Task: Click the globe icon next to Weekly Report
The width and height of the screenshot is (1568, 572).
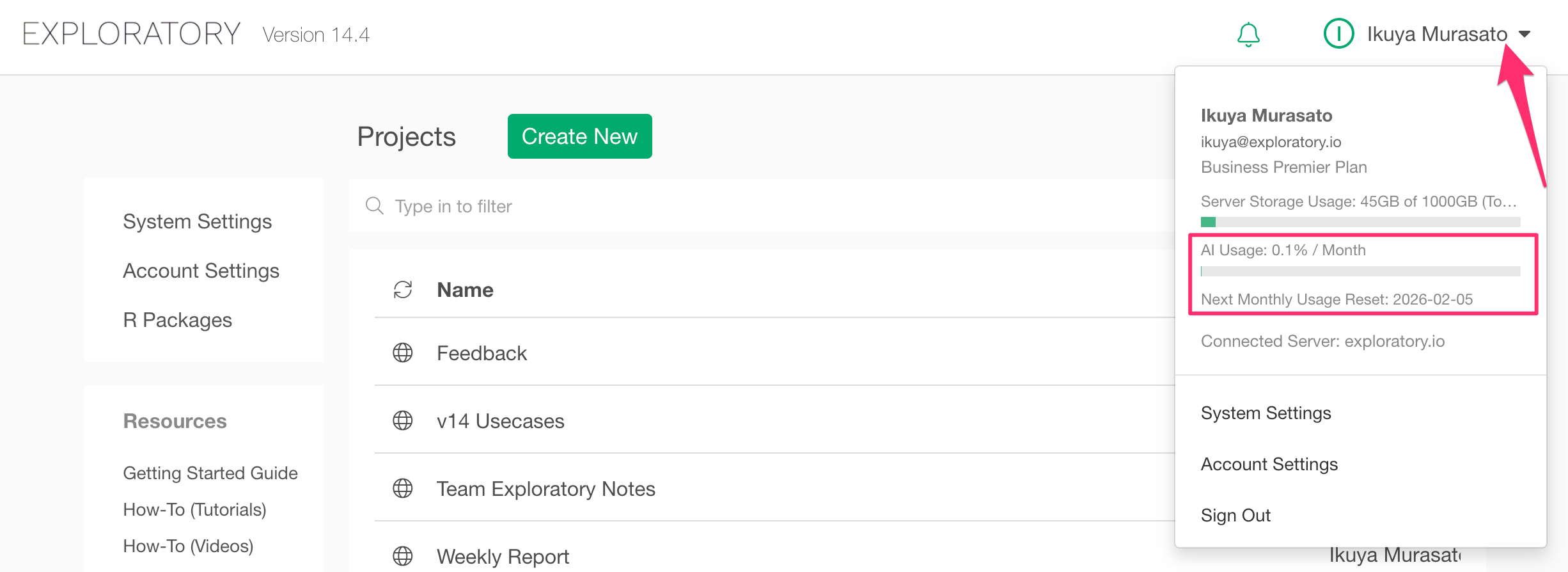Action: (403, 556)
